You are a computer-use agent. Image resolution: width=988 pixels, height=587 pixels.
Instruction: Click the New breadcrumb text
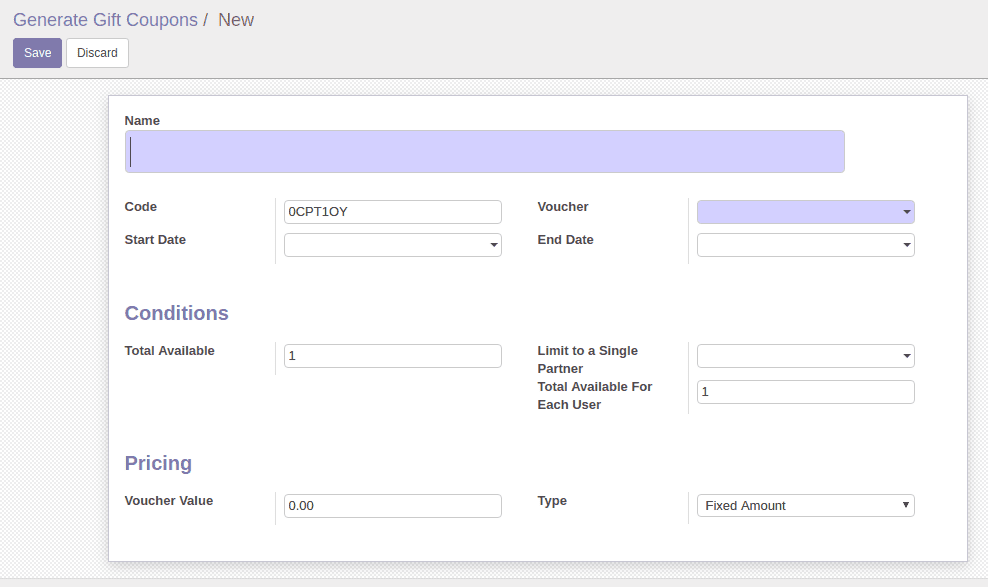236,20
